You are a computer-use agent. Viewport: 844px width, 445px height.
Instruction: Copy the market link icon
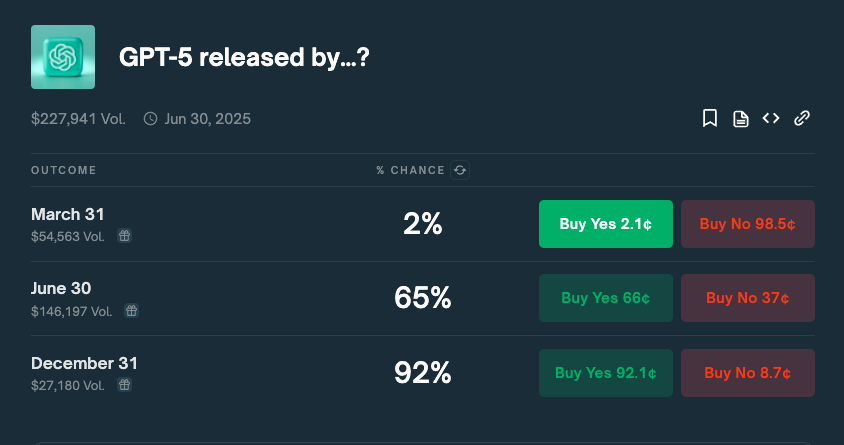point(802,118)
